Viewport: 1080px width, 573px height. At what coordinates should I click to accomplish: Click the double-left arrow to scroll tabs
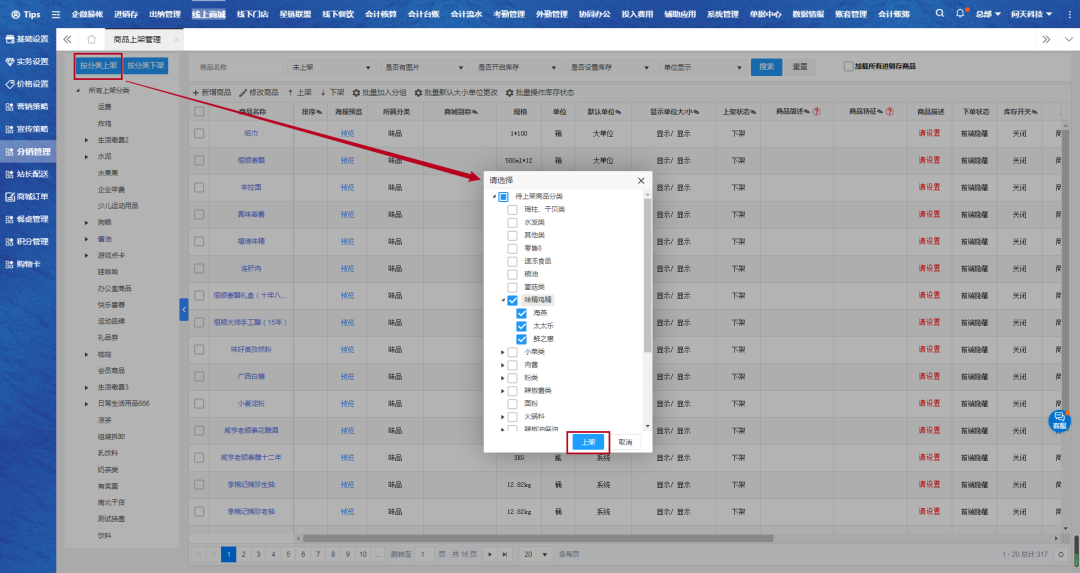coord(67,39)
